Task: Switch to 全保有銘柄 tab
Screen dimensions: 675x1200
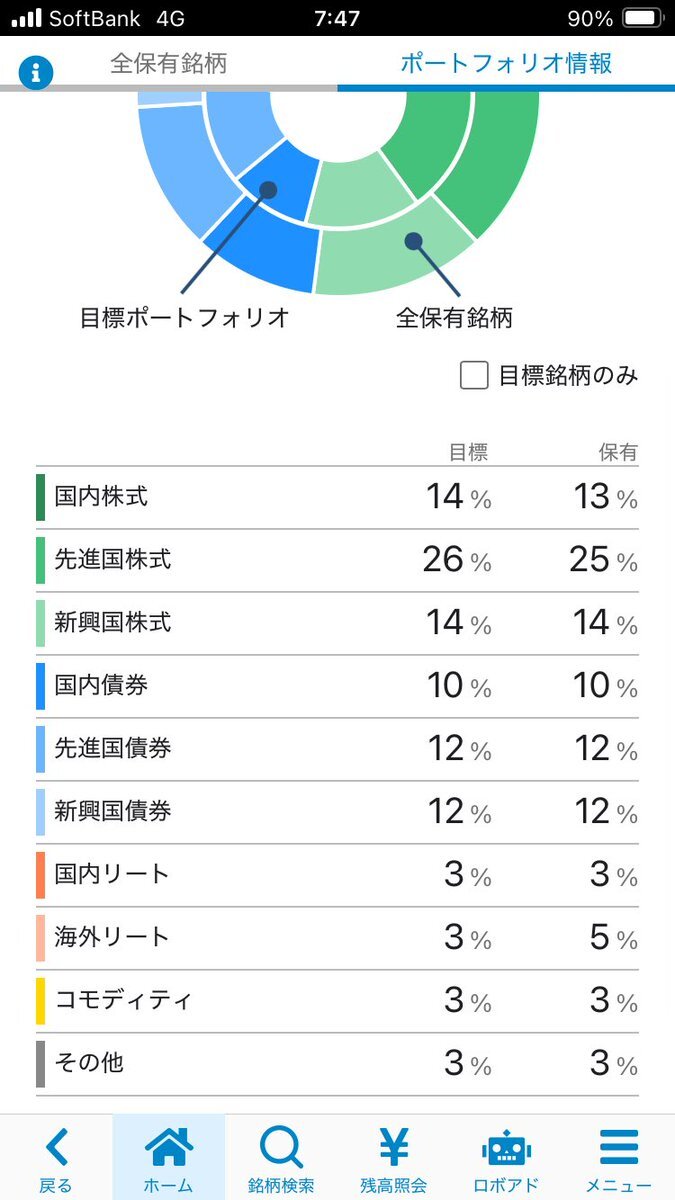Action: pyautogui.click(x=168, y=63)
